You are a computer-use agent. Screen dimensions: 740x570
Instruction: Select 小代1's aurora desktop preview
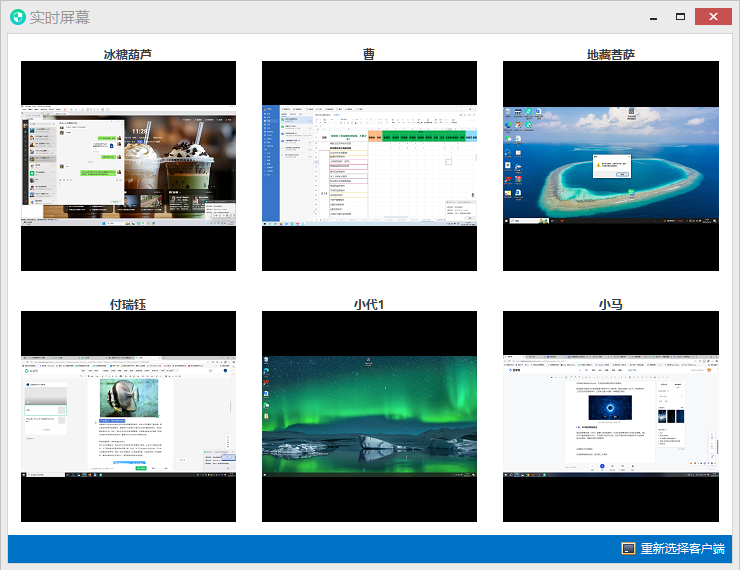click(x=369, y=416)
